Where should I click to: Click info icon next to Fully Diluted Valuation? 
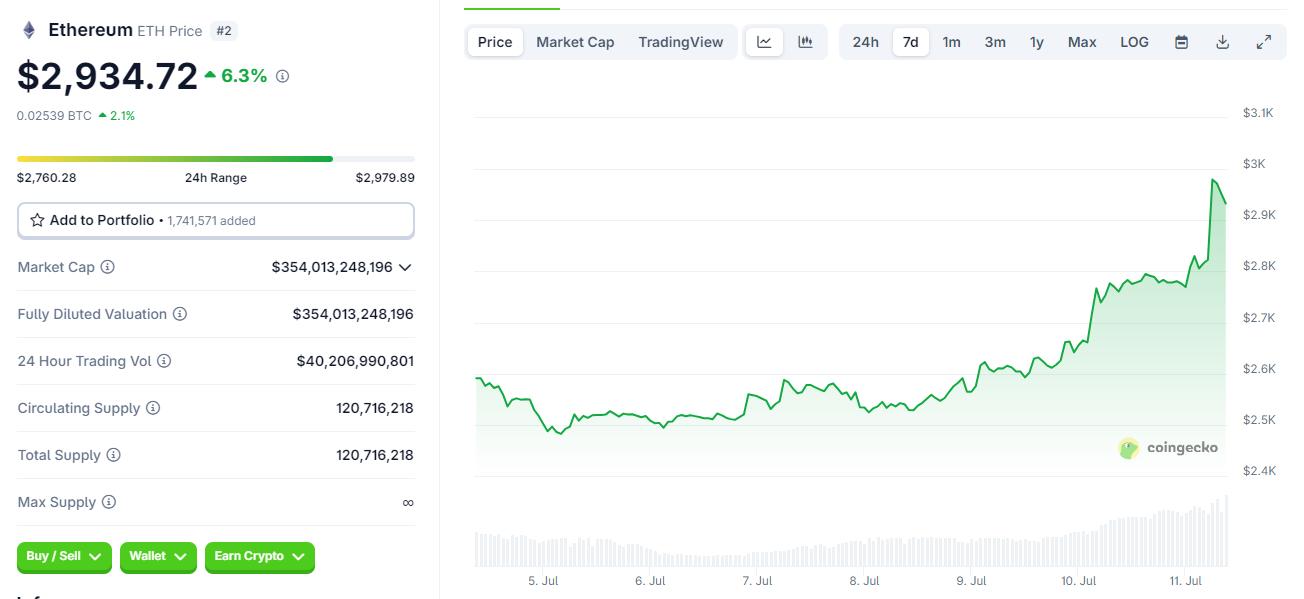tap(180, 314)
